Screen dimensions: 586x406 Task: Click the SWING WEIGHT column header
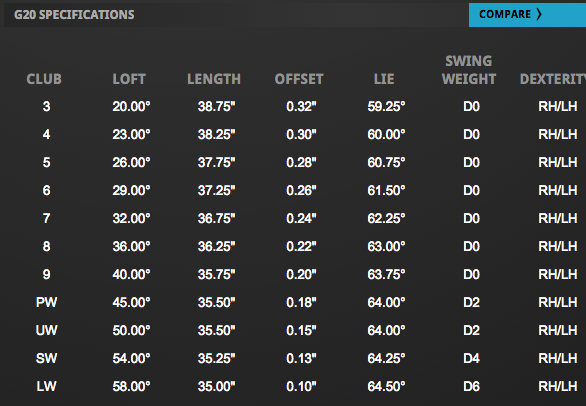pos(469,70)
